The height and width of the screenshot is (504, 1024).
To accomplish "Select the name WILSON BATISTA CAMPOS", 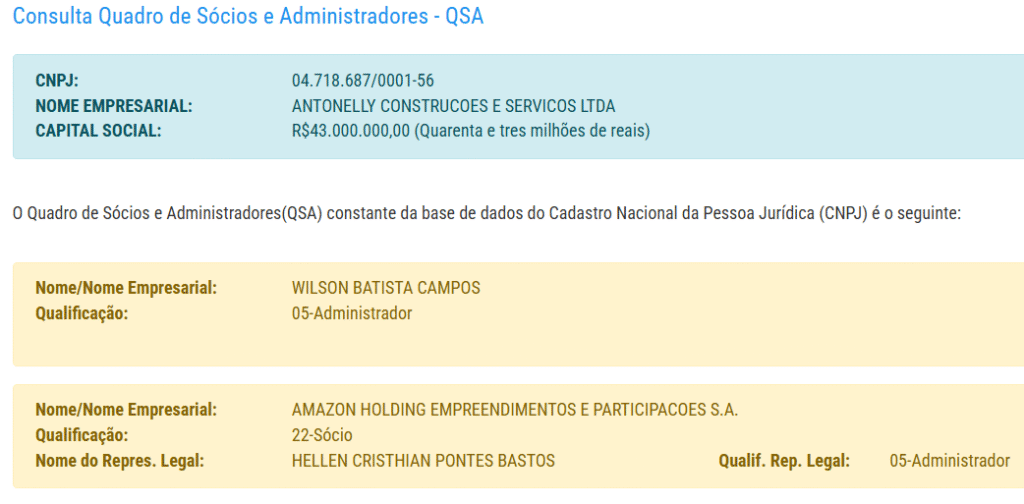I will (x=386, y=288).
